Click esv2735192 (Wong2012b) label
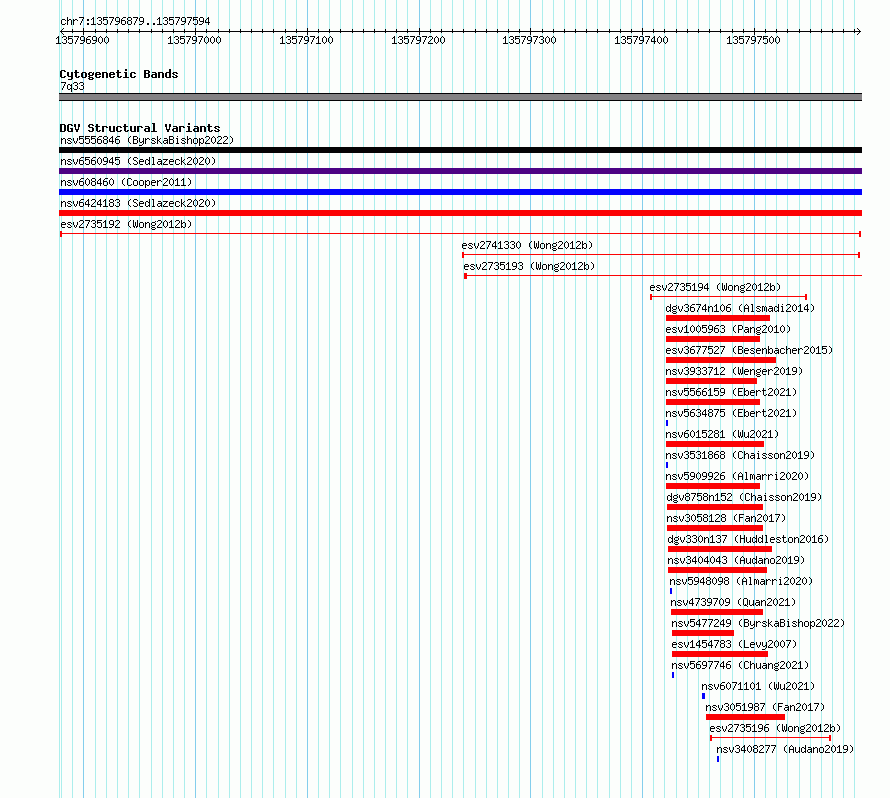 click(126, 224)
